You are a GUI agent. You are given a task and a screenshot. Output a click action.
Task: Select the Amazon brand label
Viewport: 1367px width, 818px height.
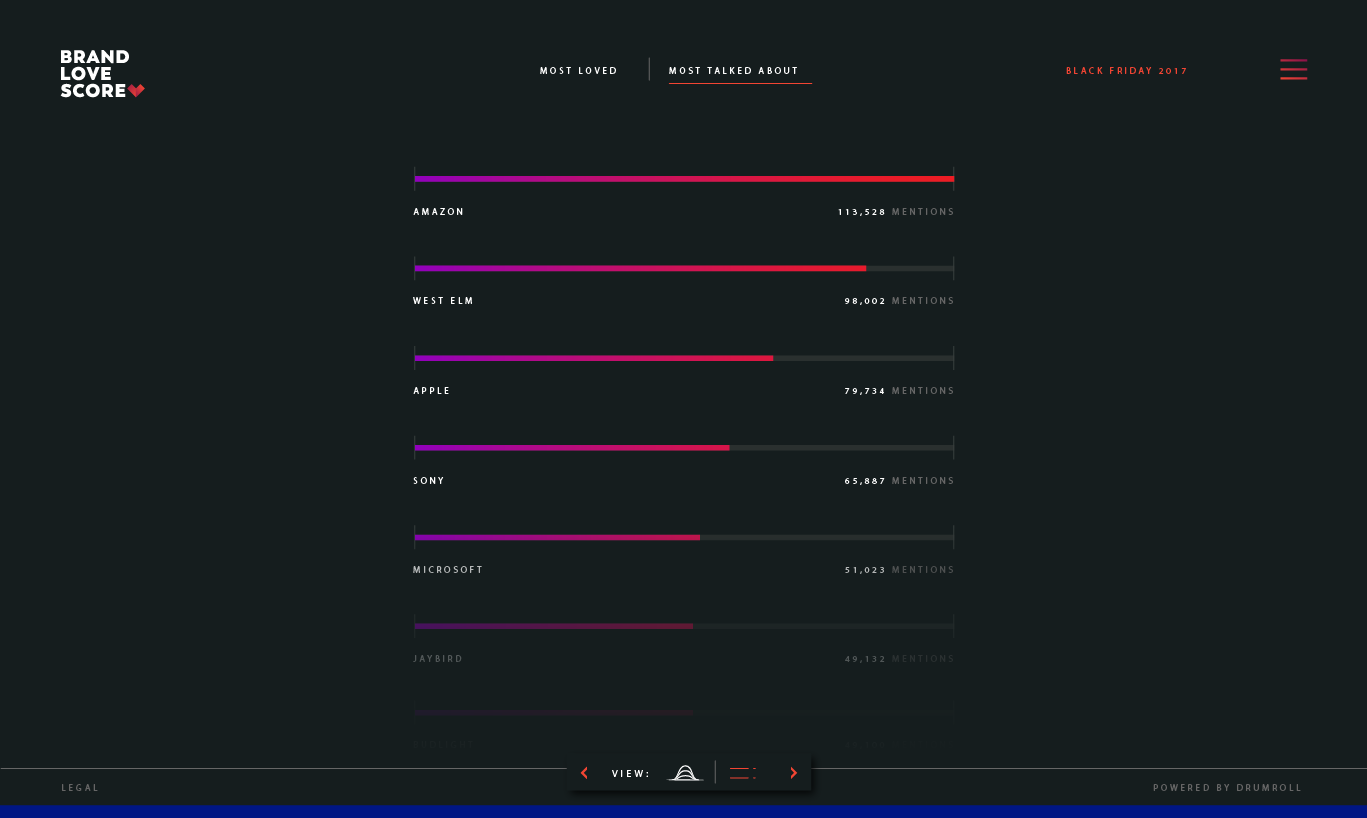439,212
